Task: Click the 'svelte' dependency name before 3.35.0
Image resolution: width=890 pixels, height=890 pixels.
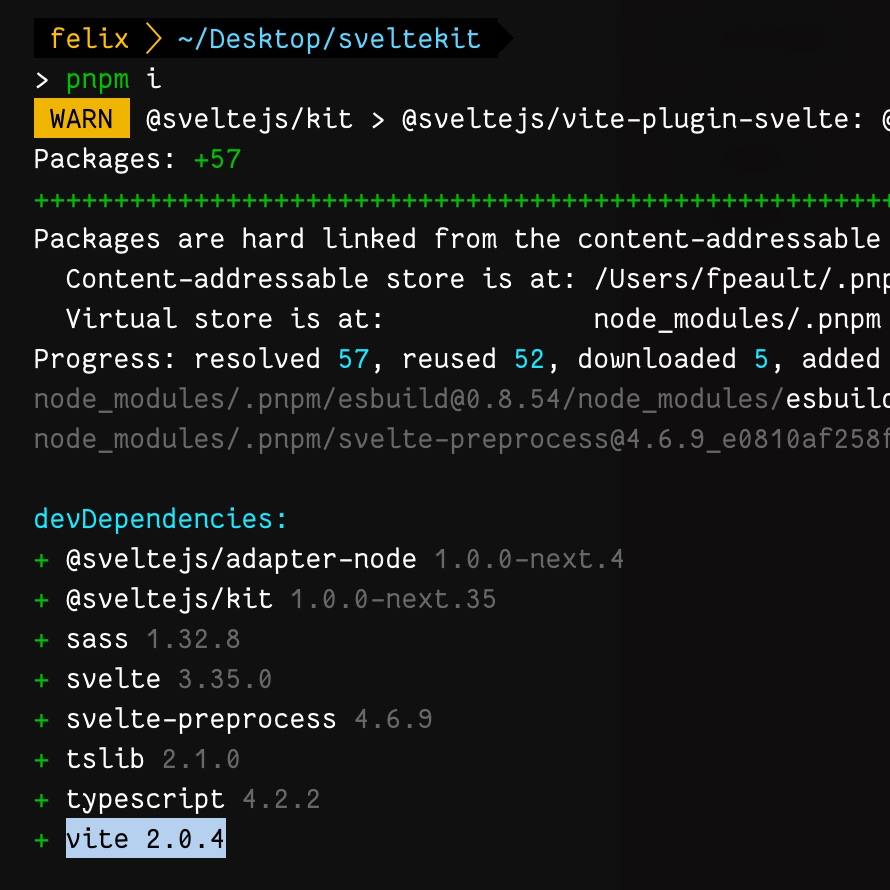Action: coord(114,679)
